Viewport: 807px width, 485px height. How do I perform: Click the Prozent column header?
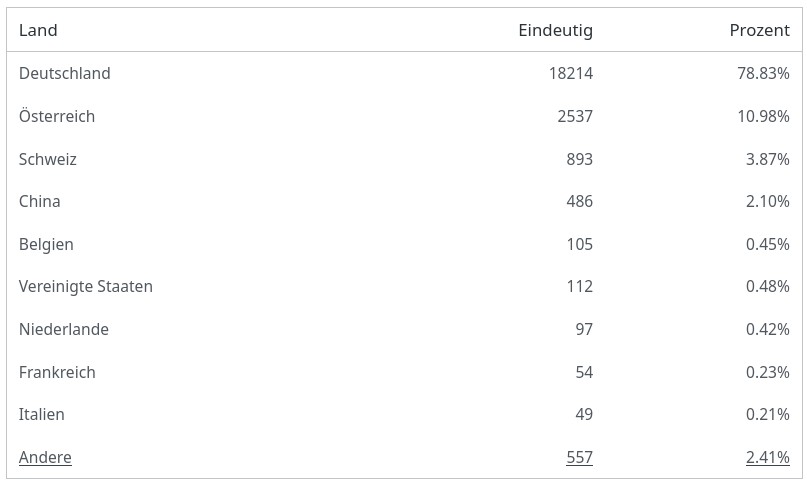click(759, 30)
